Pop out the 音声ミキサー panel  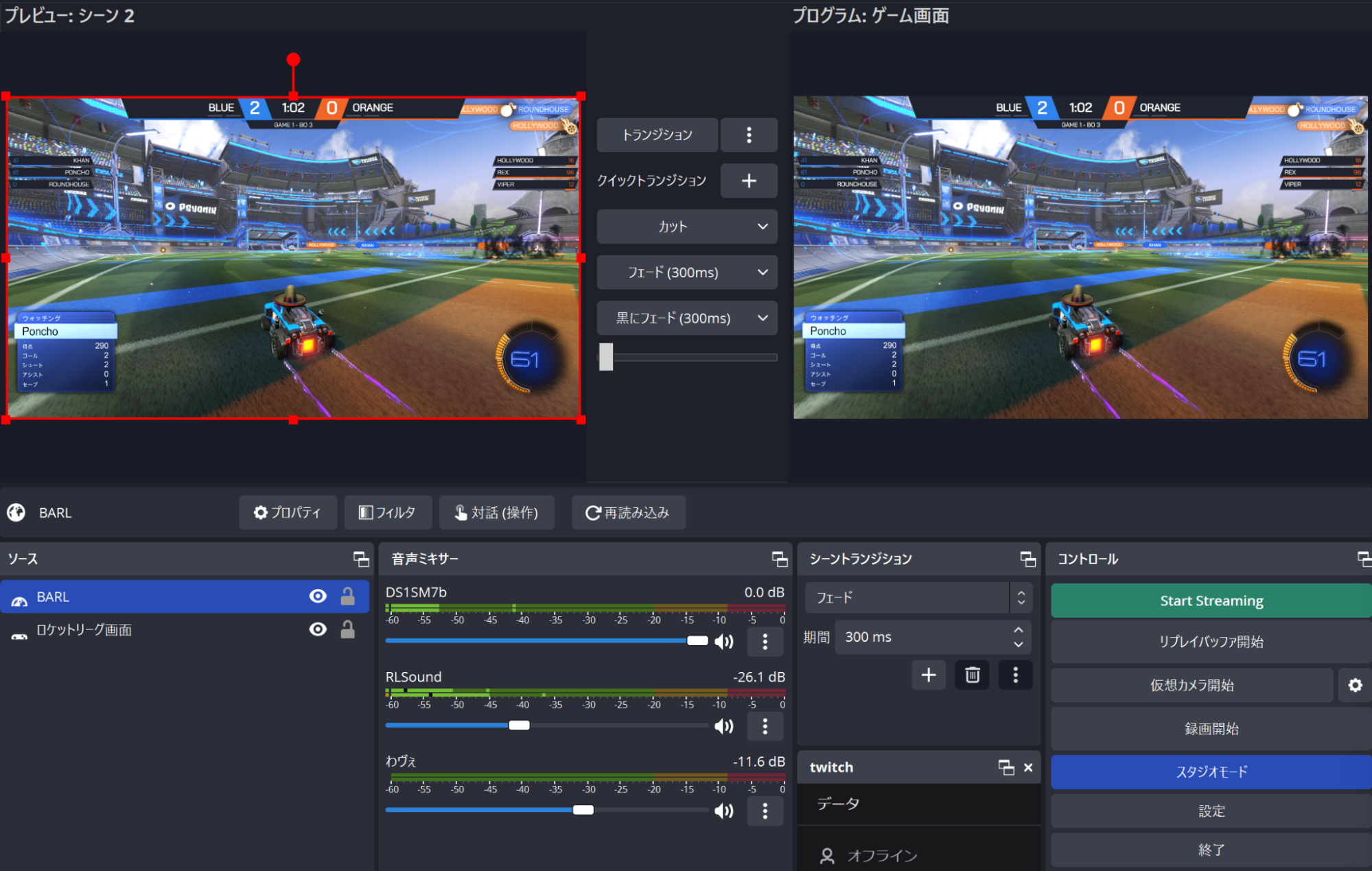tap(779, 559)
